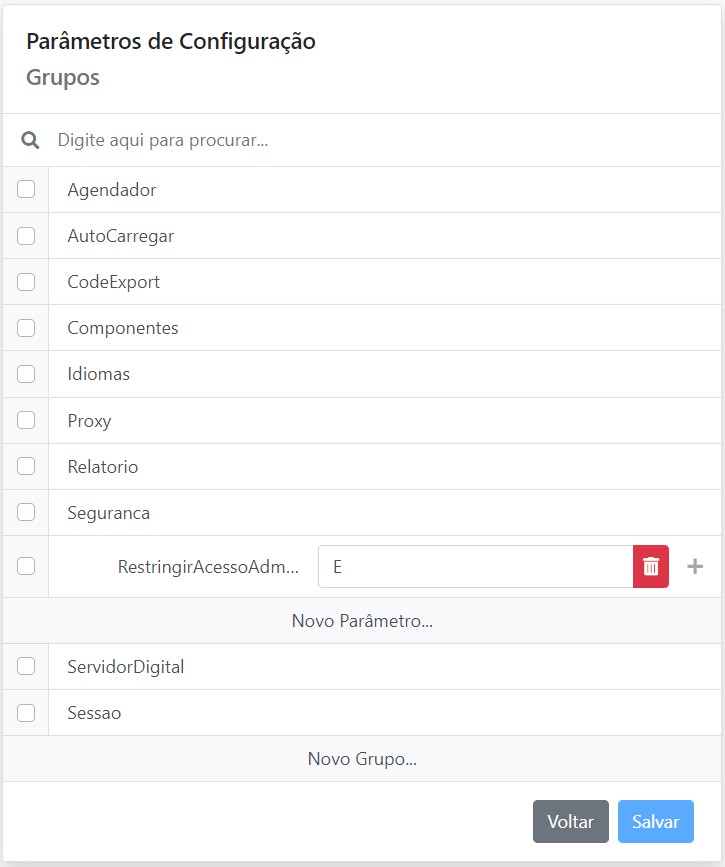Click the RestringirAcessoAdm value input field

(x=475, y=567)
